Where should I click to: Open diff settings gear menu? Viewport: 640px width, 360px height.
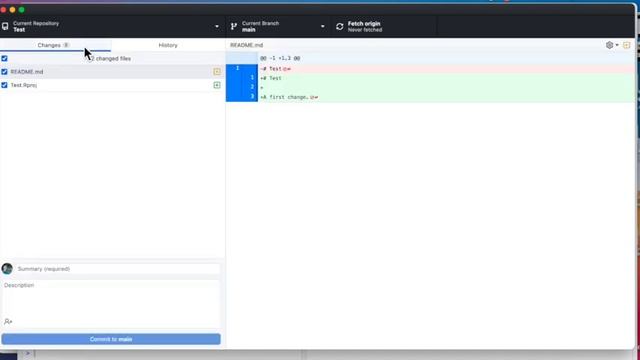612,45
